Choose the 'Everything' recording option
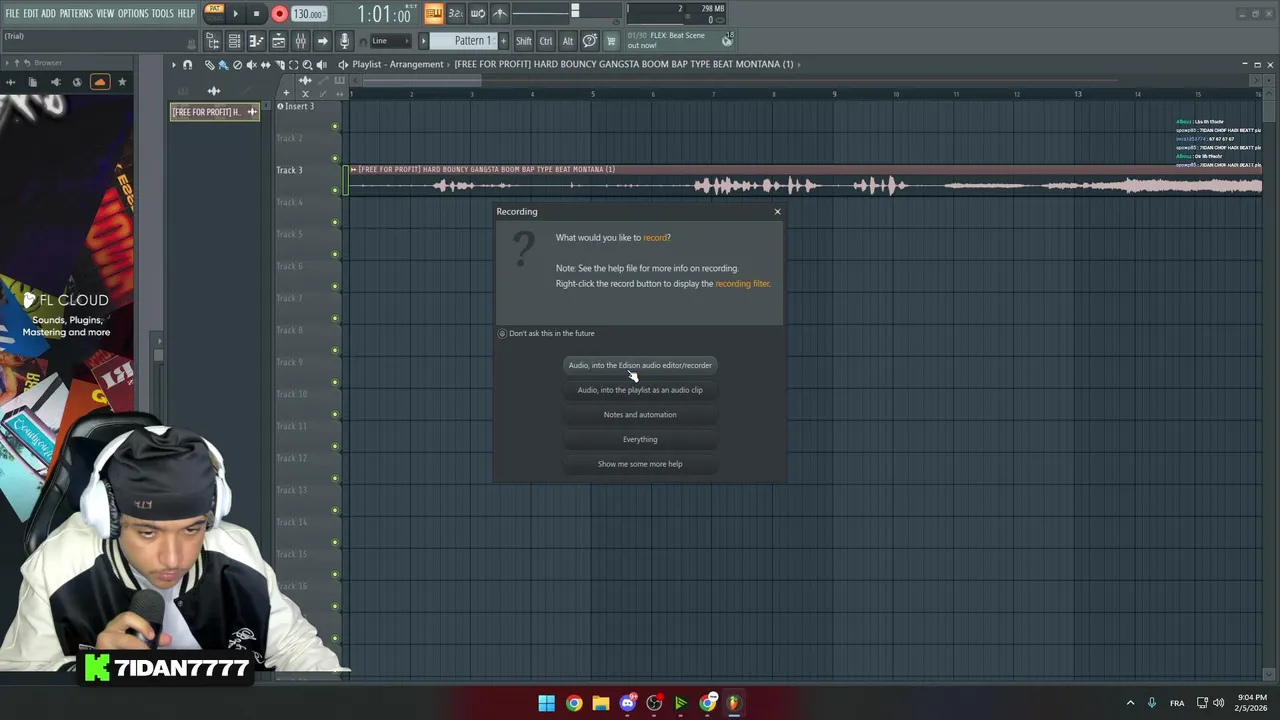The image size is (1280, 720). coord(640,439)
